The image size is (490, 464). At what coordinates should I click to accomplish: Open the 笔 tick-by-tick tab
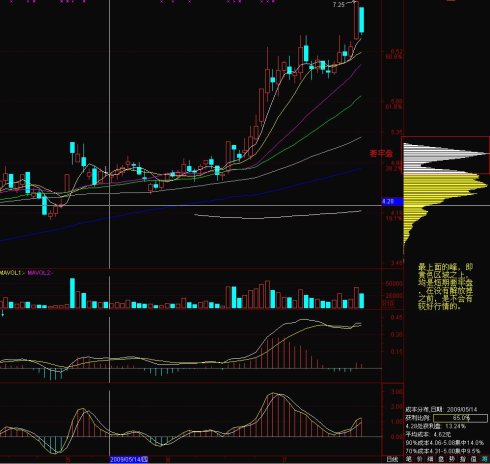pyautogui.click(x=409, y=459)
